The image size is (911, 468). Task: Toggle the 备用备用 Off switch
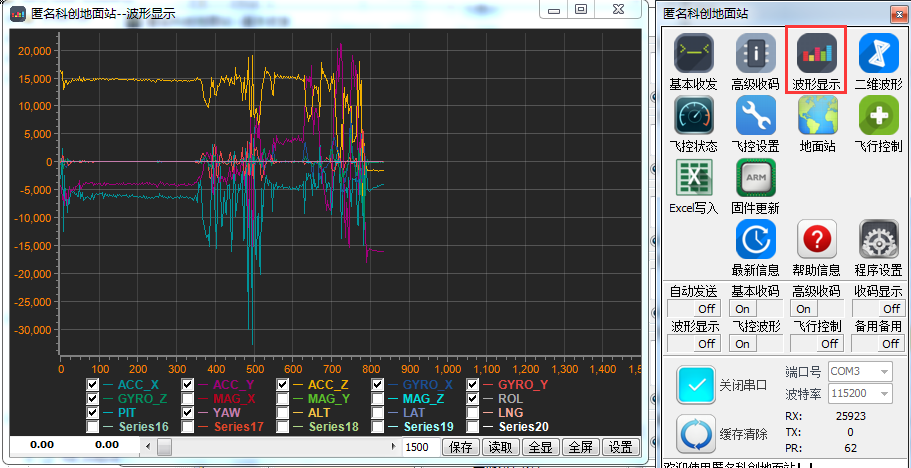click(x=878, y=344)
